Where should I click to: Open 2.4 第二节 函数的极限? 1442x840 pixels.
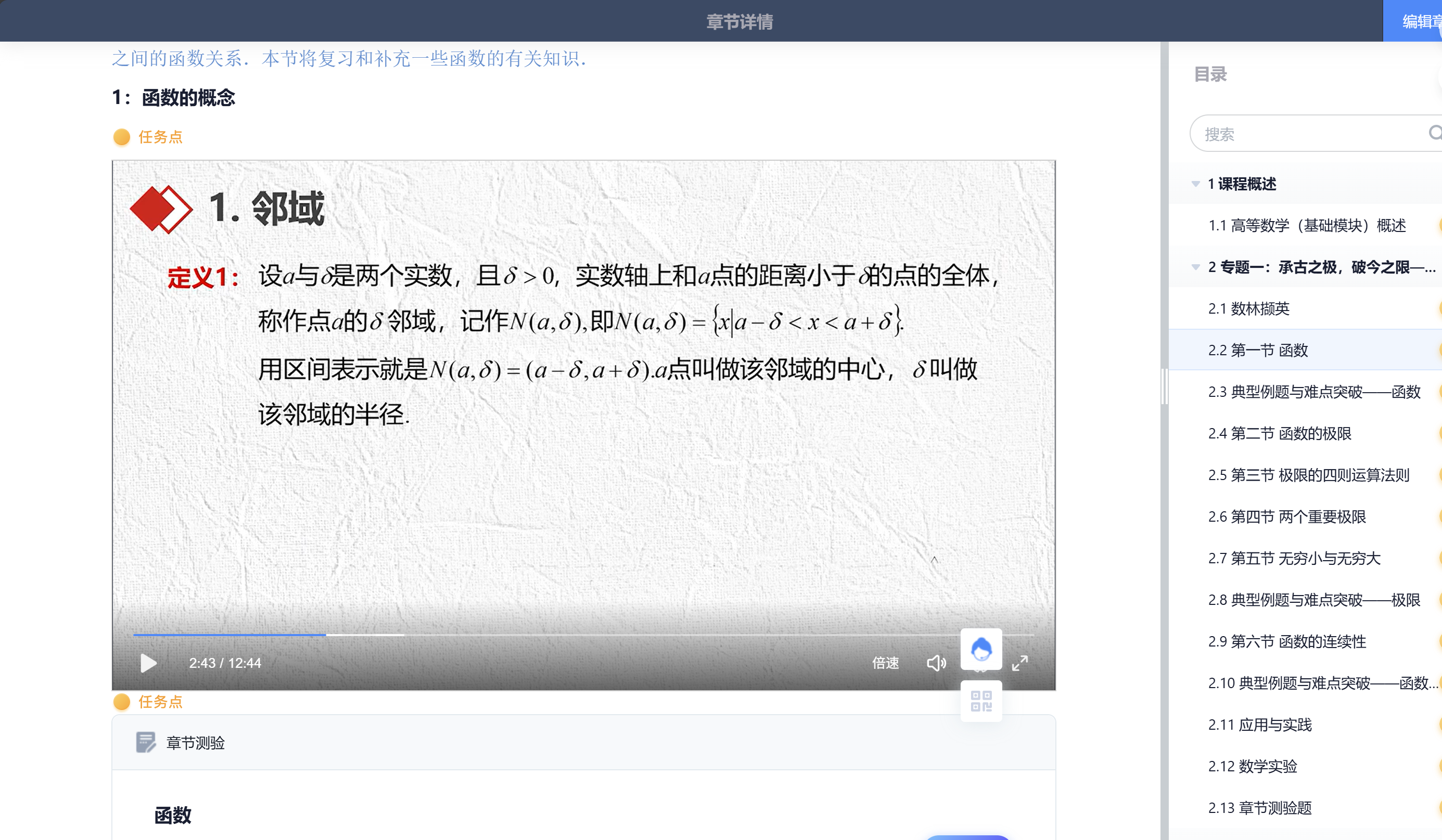point(1280,433)
